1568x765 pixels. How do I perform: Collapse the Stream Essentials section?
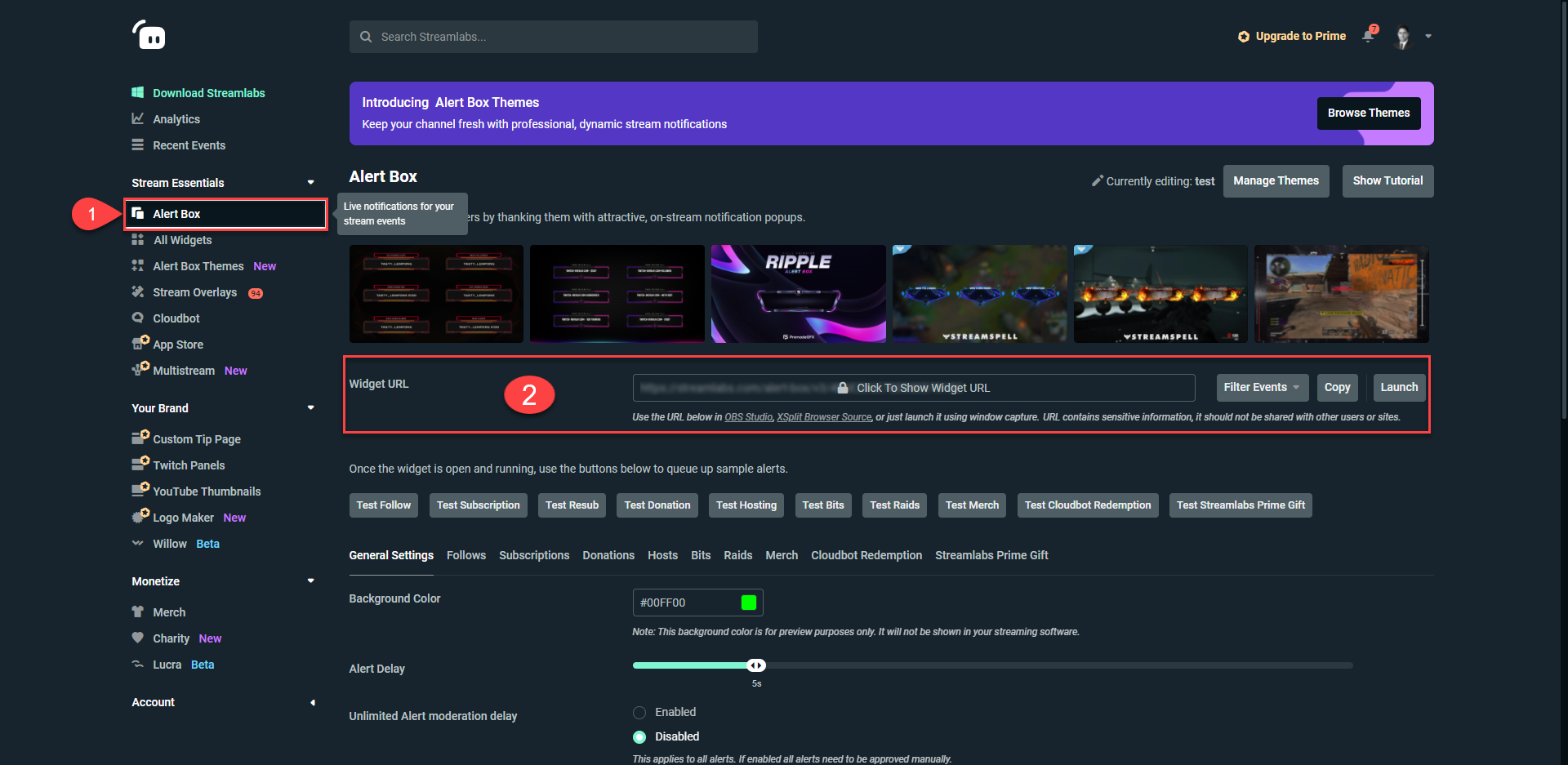pos(311,182)
